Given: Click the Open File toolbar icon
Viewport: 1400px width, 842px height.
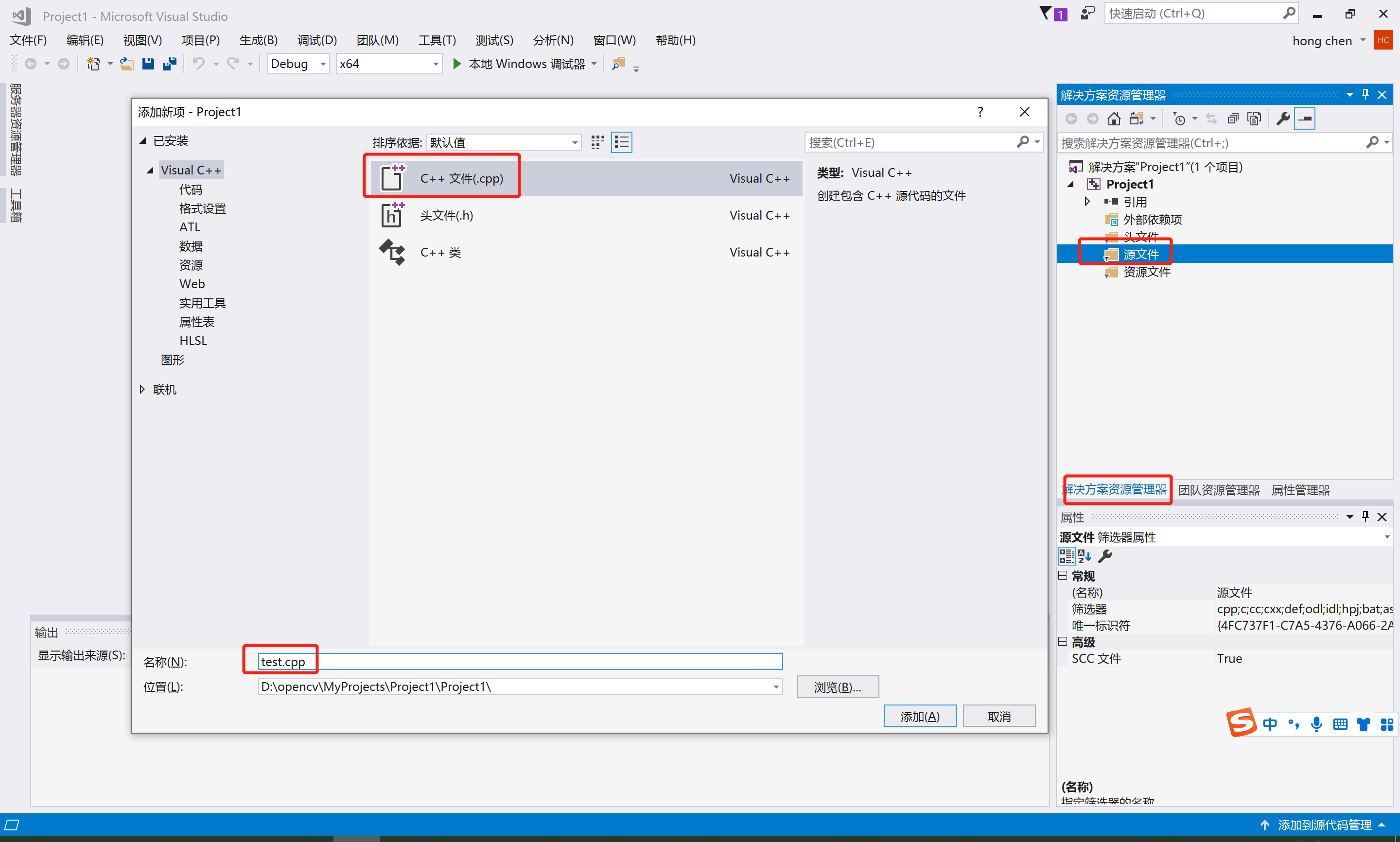Looking at the screenshot, I should tap(126, 64).
